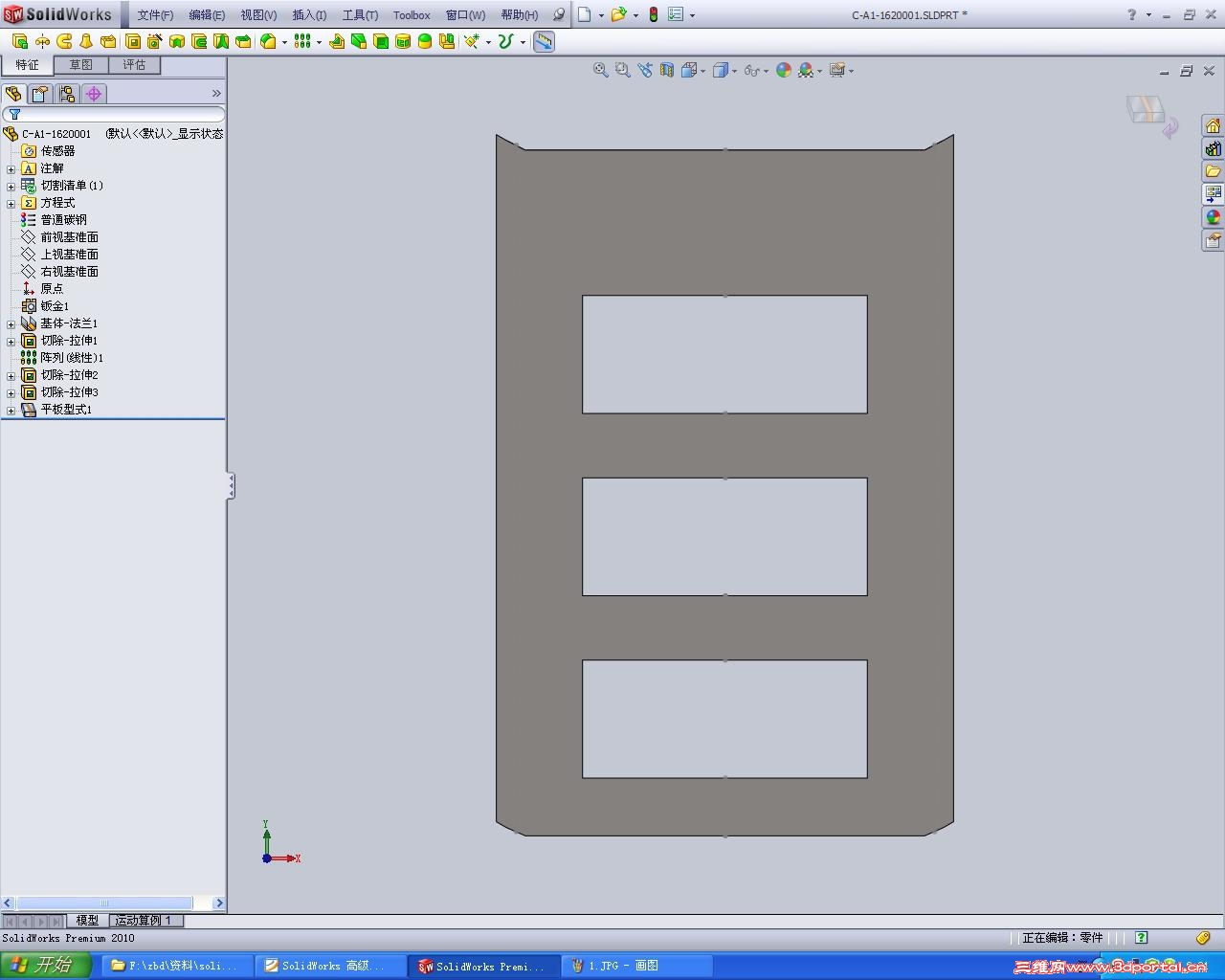Open the SolidWorks 高级 taskbar button
The width and height of the screenshot is (1225, 980).
pyautogui.click(x=331, y=966)
